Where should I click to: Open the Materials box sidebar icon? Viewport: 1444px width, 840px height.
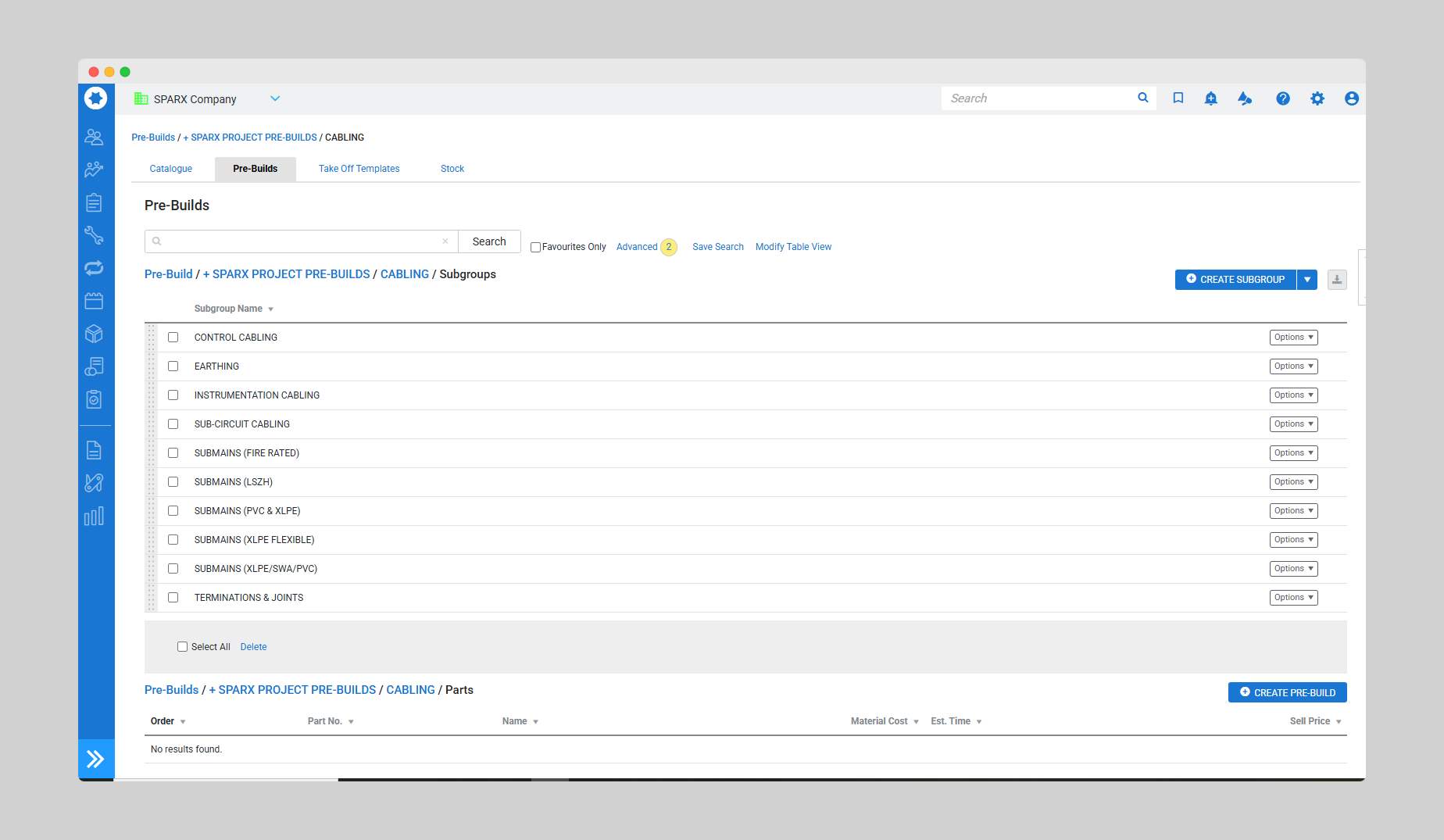click(x=94, y=334)
